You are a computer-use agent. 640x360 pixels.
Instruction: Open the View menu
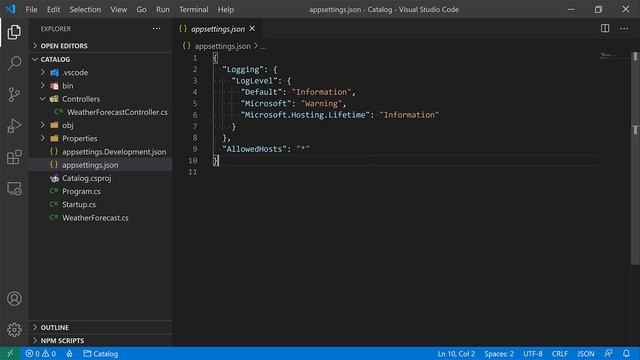pos(118,9)
